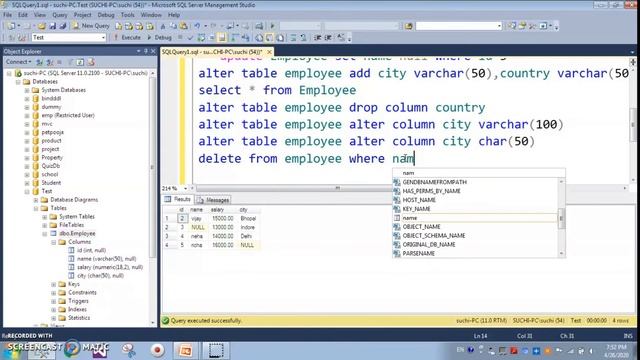Image resolution: width=640 pixels, height=360 pixels.
Task: Click the Save file icon in toolbar
Action: (52, 26)
